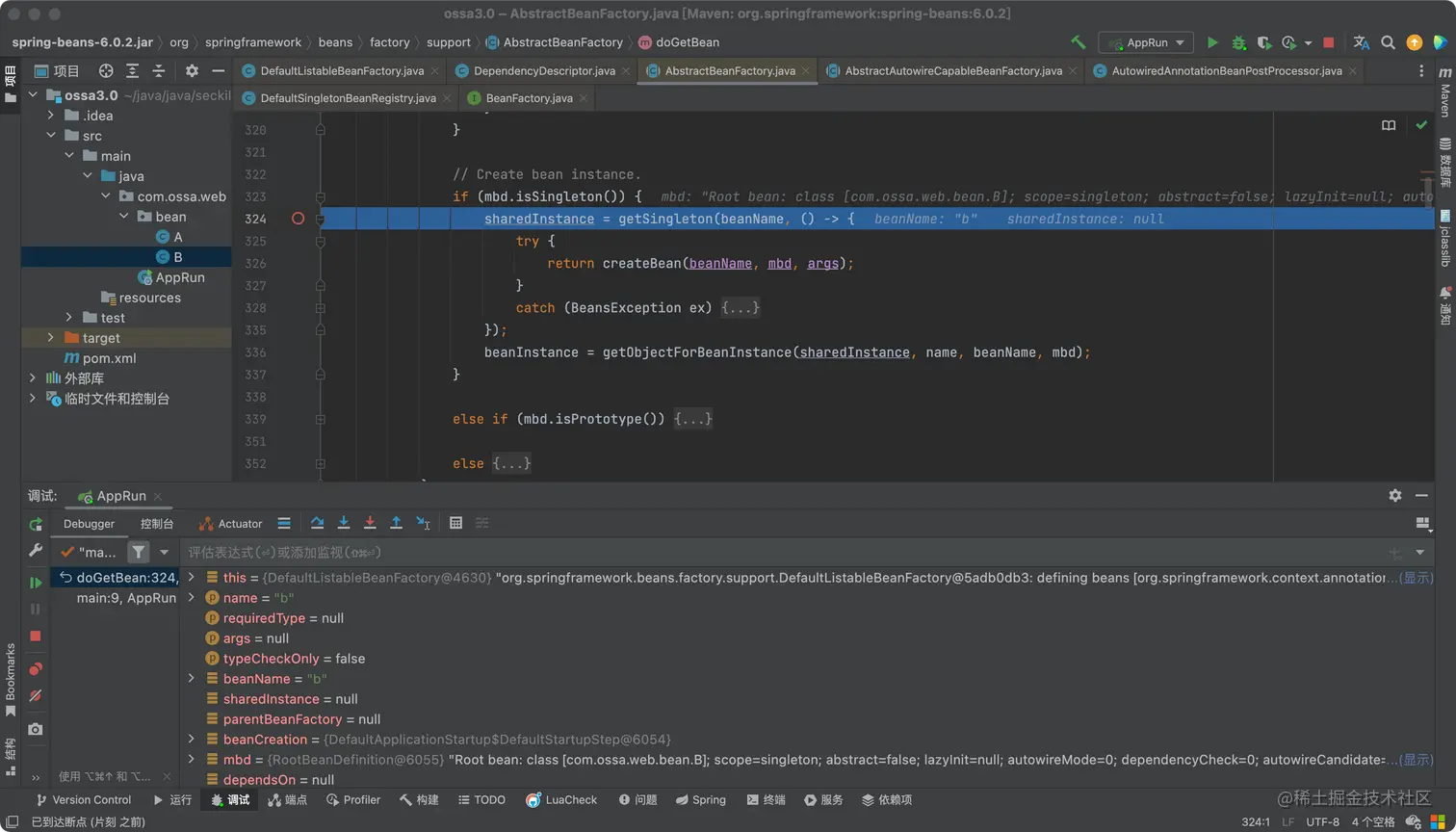Take thread dump camera icon

tap(36, 729)
